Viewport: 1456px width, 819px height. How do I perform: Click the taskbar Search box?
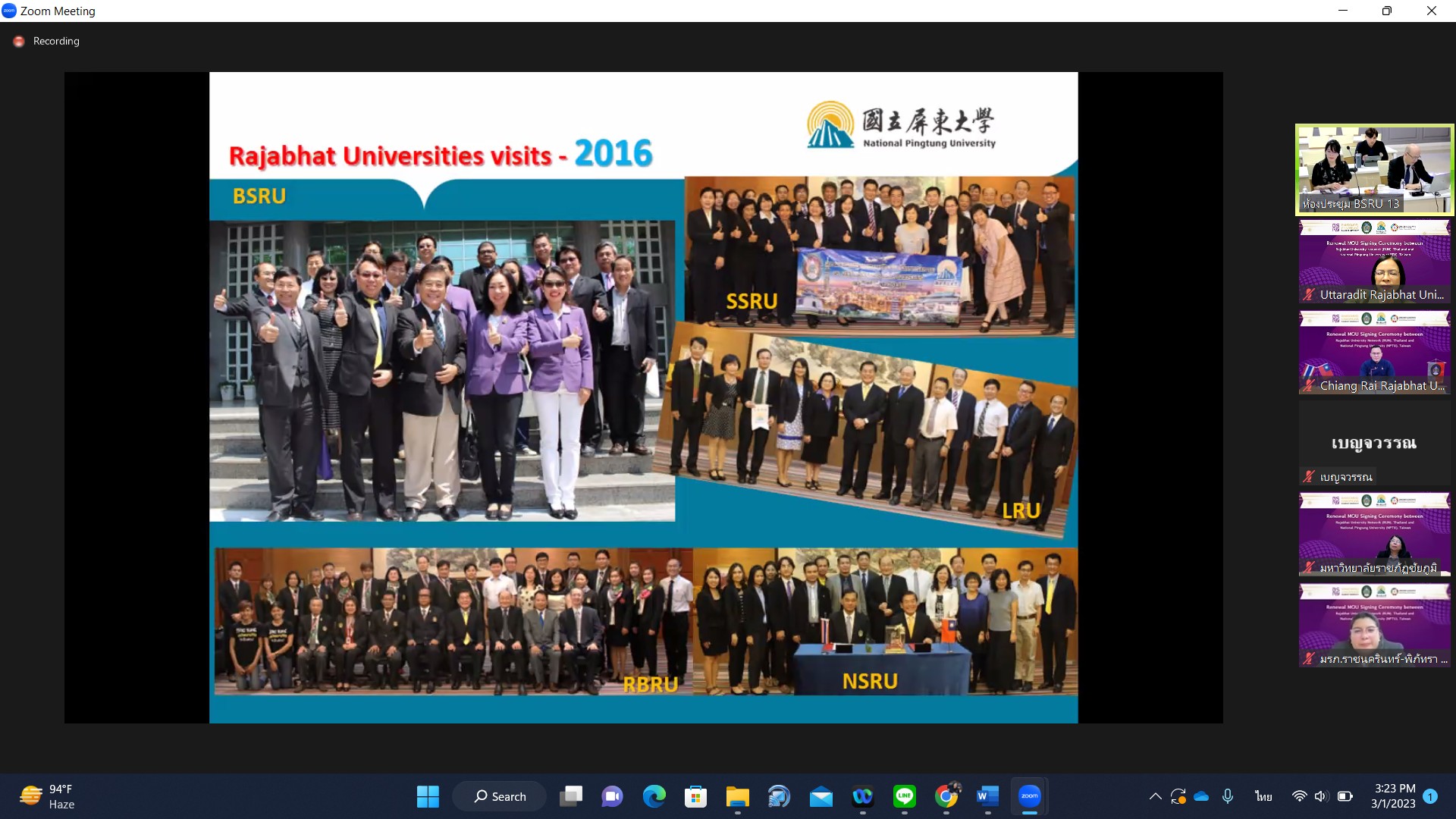[500, 796]
